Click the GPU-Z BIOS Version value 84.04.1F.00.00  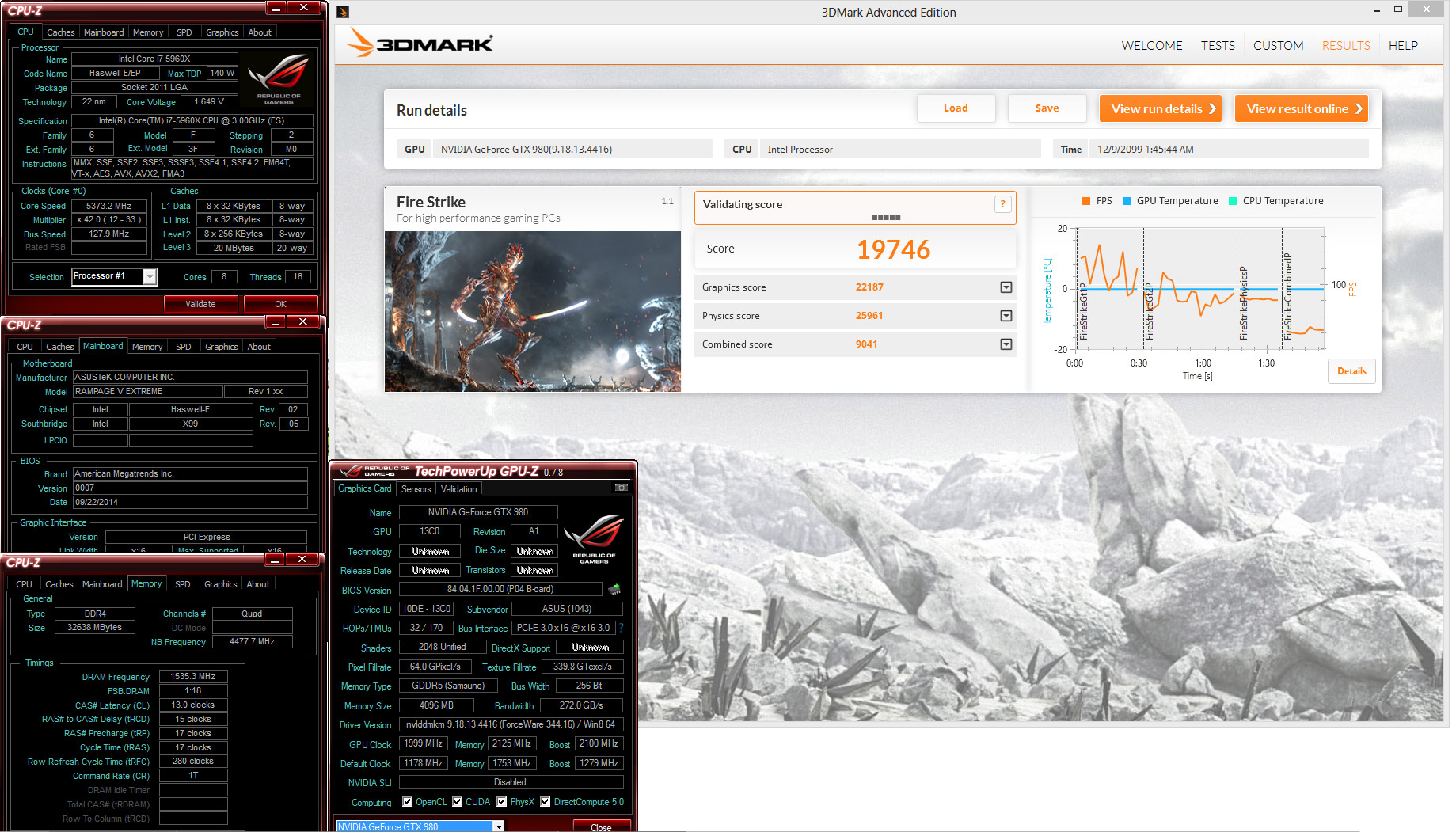tap(500, 589)
